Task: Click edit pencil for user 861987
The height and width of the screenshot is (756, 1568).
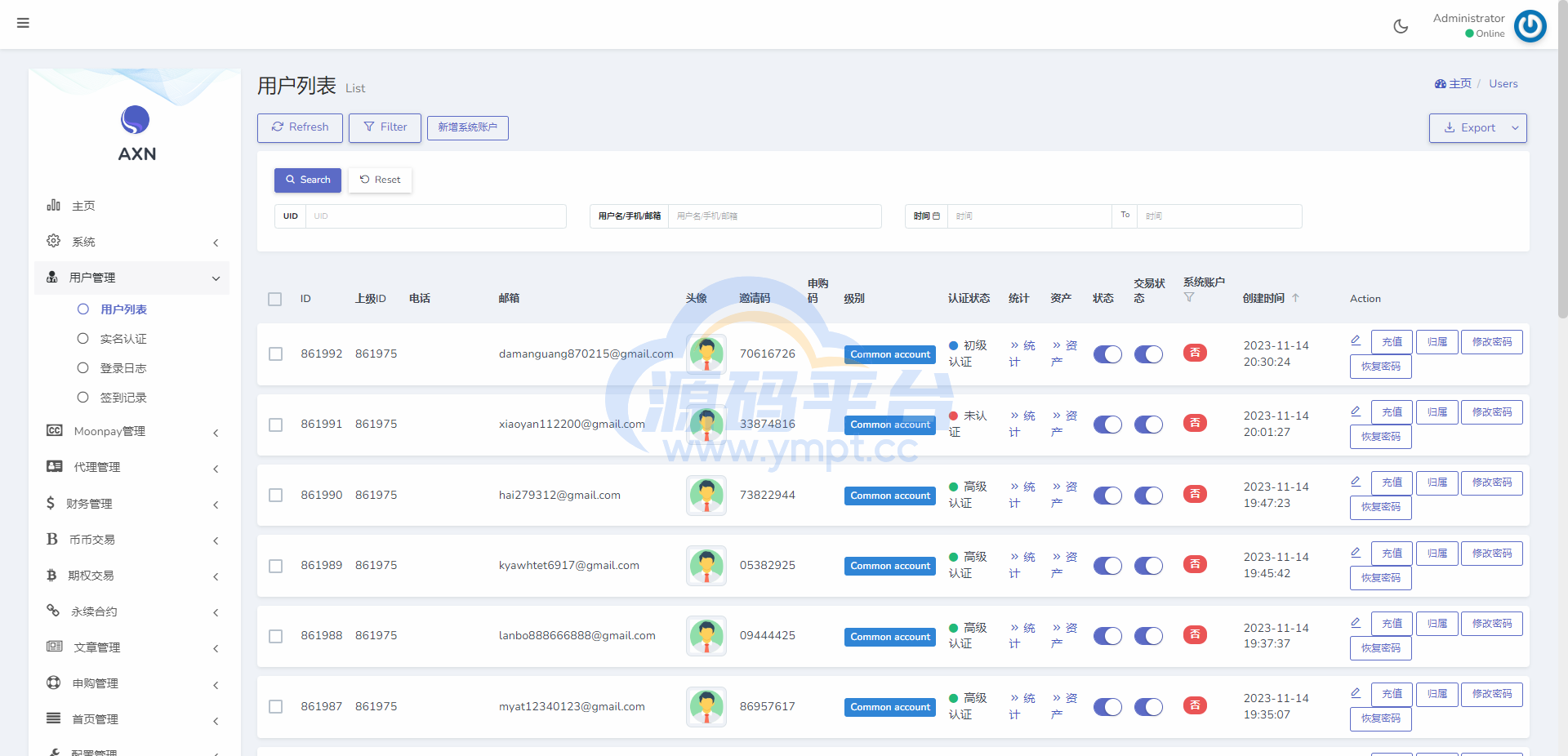Action: click(1356, 693)
